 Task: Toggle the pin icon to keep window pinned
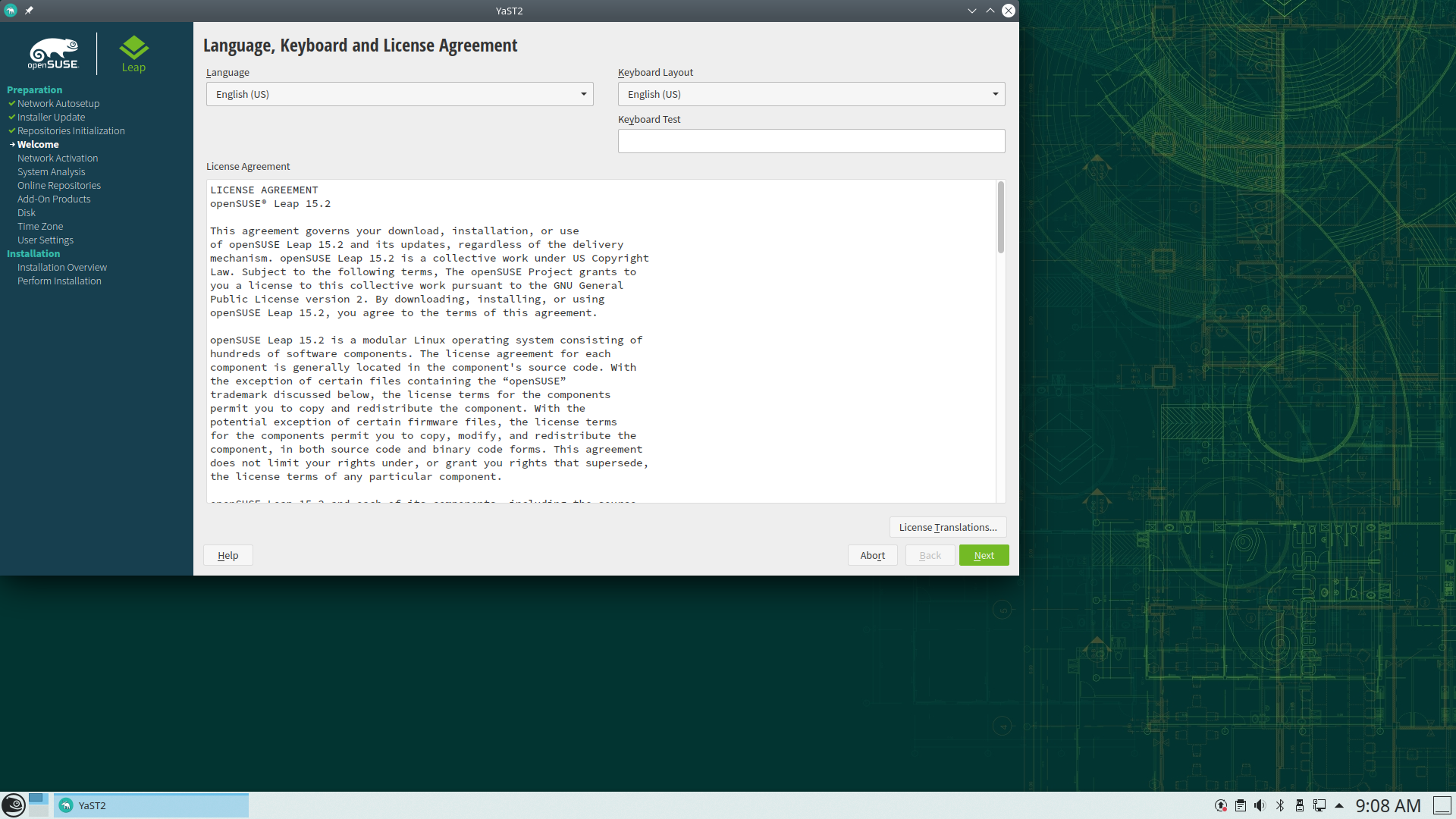click(28, 11)
